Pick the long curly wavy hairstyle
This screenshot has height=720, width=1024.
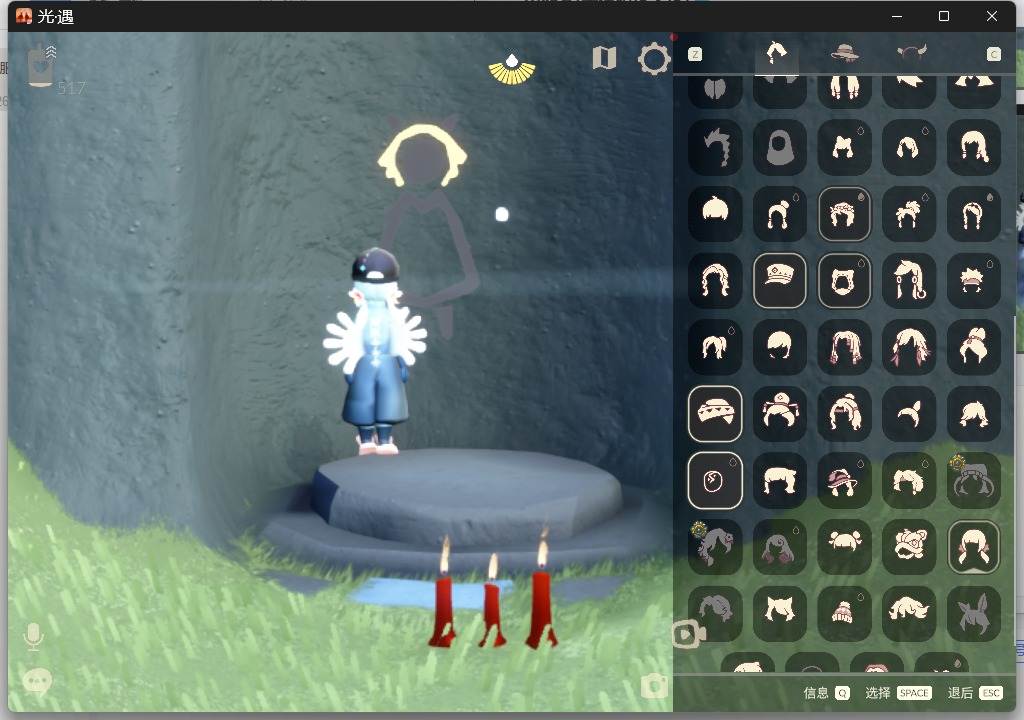point(715,280)
